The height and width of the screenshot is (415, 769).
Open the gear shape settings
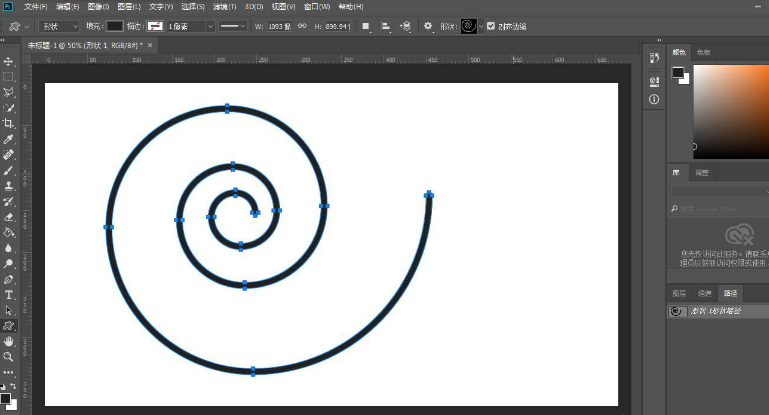click(x=428, y=26)
